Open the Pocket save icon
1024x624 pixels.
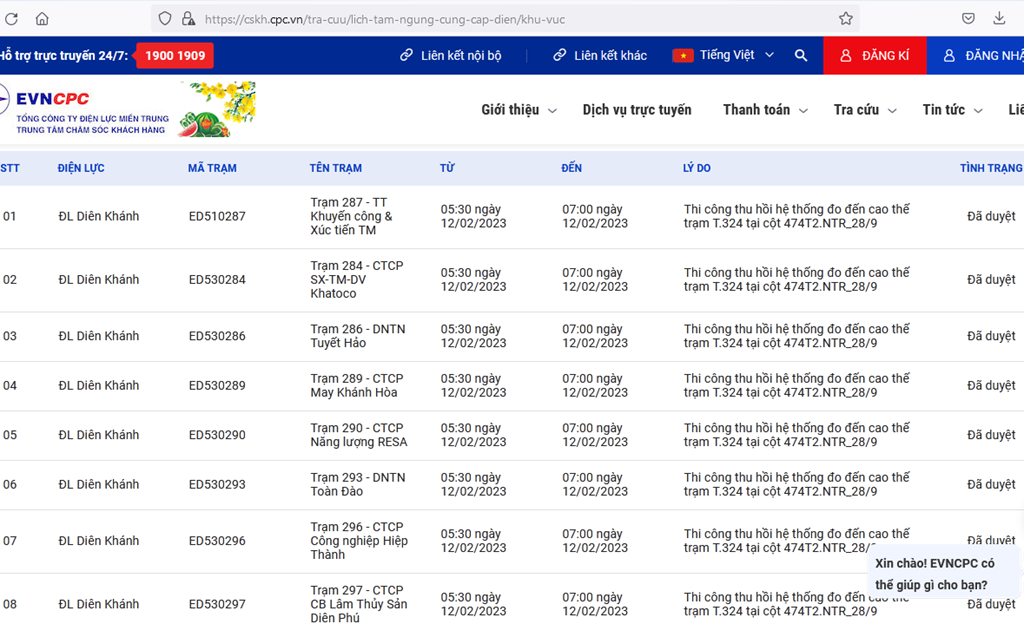click(x=968, y=18)
